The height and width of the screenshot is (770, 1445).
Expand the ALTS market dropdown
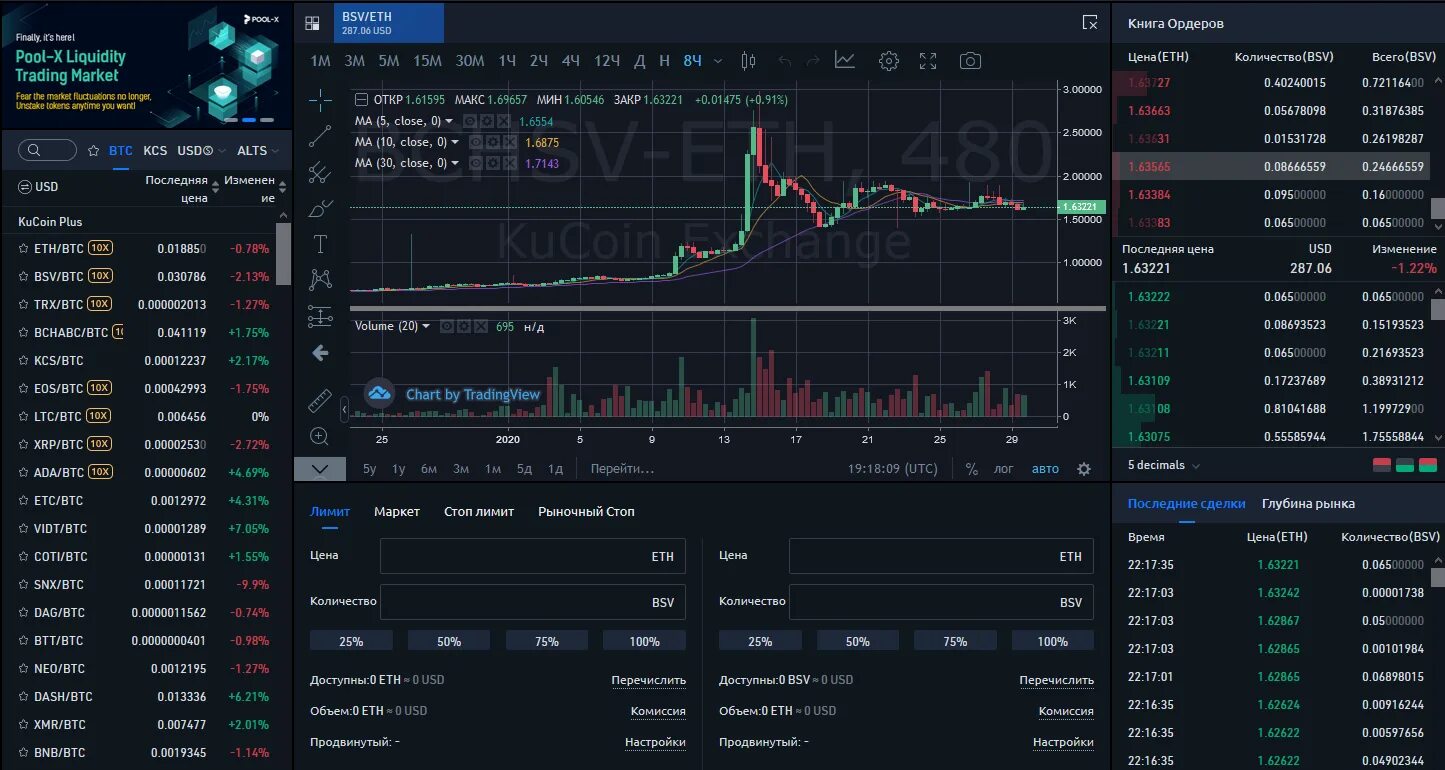[275, 151]
